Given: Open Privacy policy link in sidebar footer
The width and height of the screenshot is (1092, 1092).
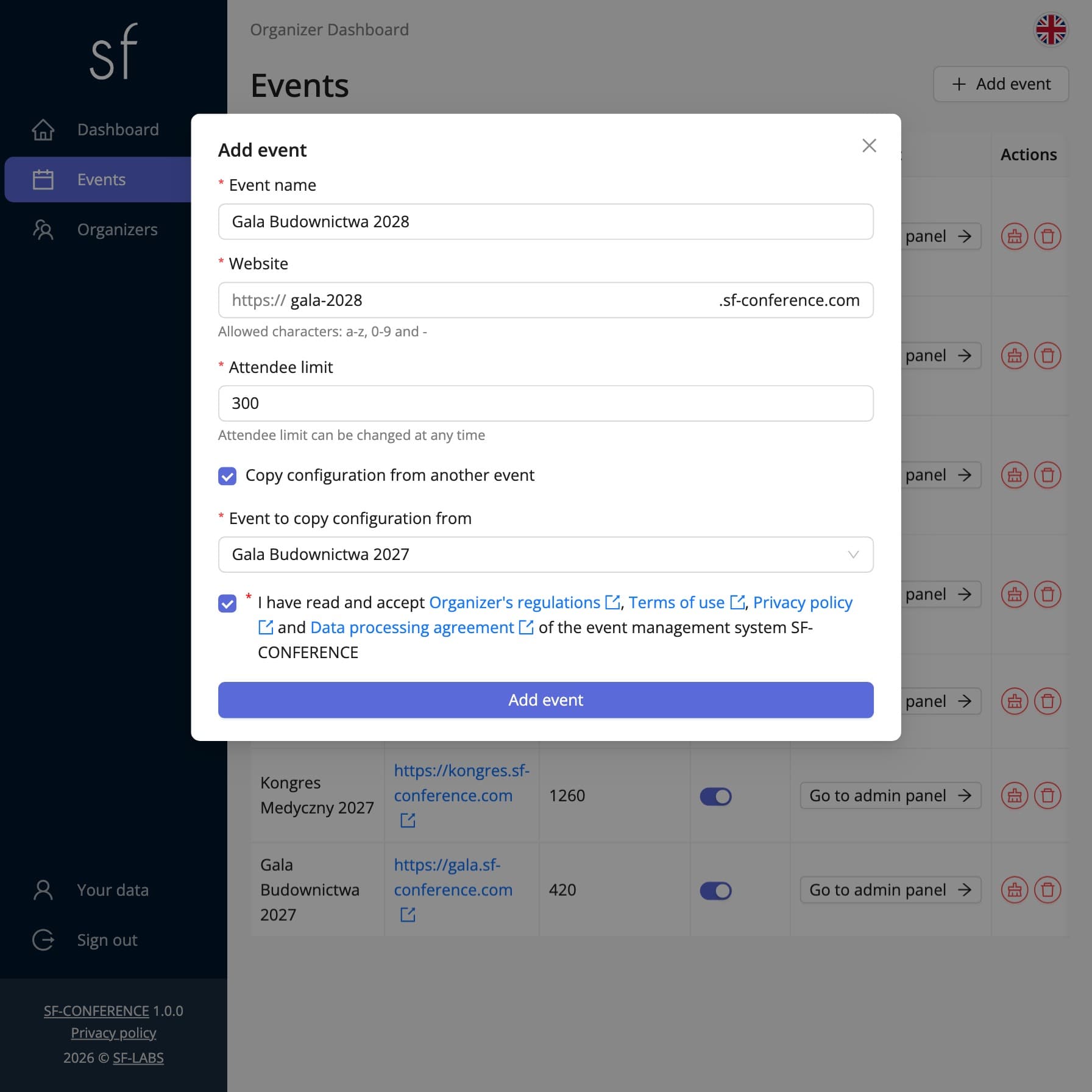Looking at the screenshot, I should pyautogui.click(x=113, y=1033).
